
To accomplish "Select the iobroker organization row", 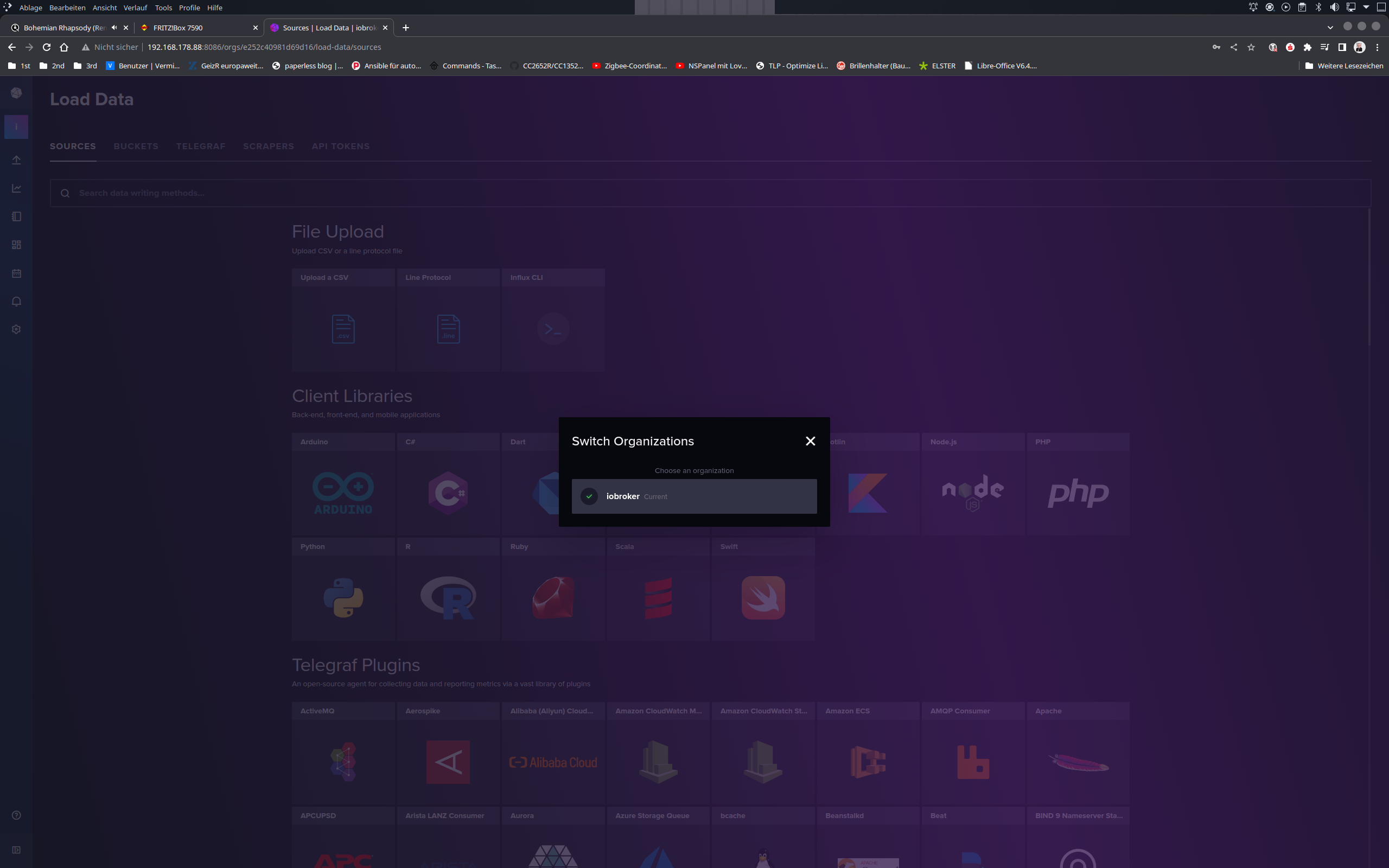I will (694, 496).
